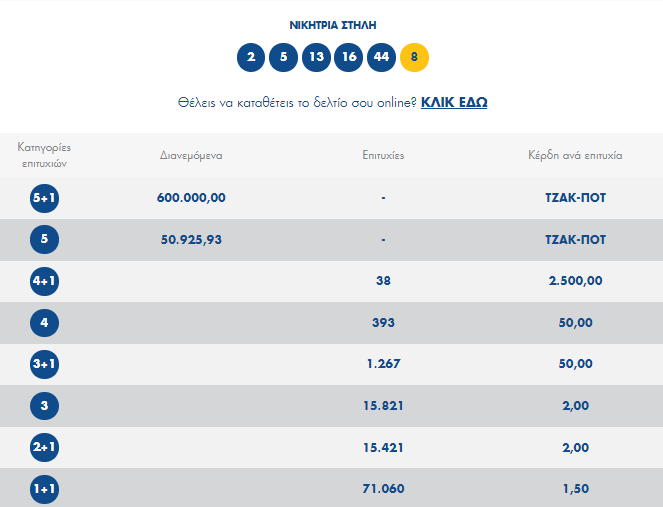The height and width of the screenshot is (507, 663).
Task: Click the 4+1 category badge
Action: point(44,281)
